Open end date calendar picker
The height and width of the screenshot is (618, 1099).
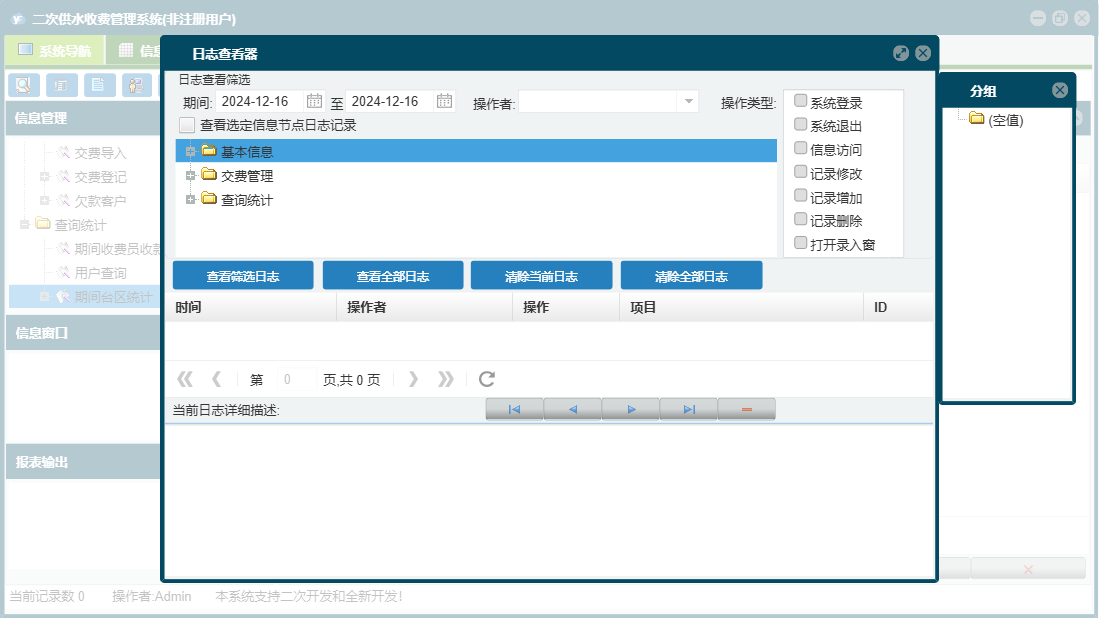(x=444, y=101)
